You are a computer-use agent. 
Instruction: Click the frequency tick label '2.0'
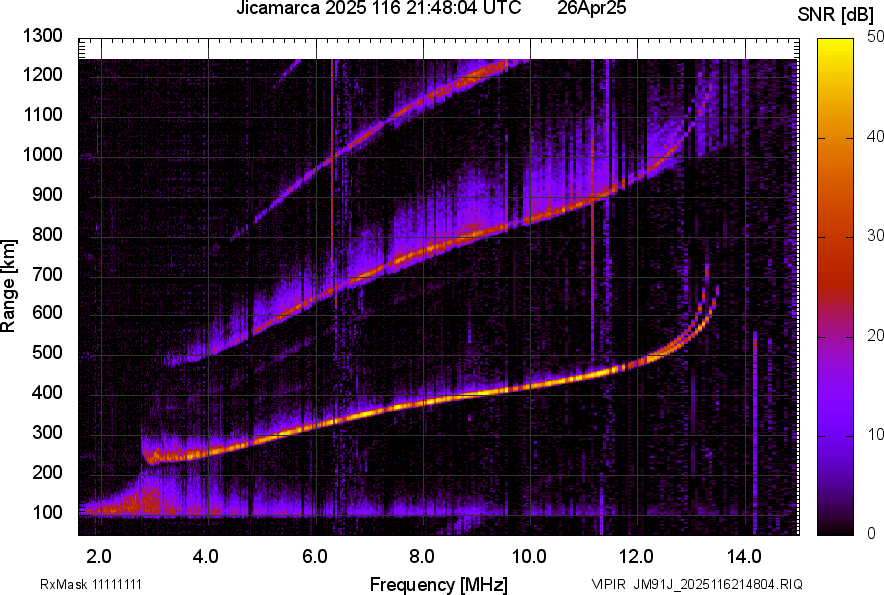click(x=99, y=557)
